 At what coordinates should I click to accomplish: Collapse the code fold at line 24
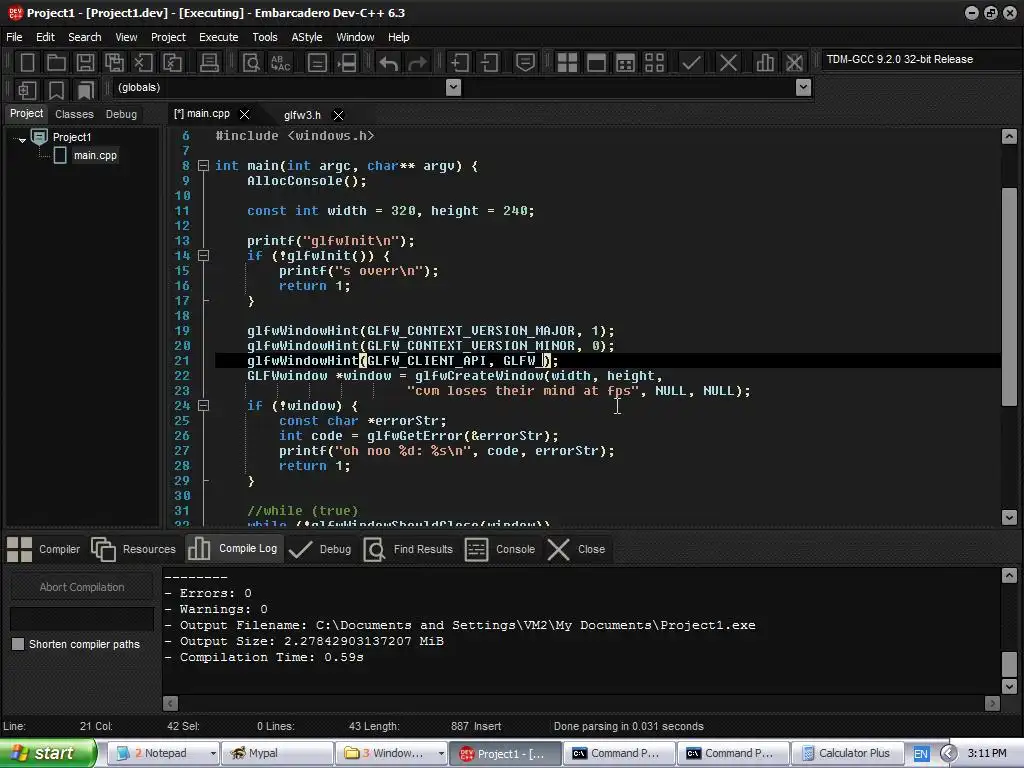(x=203, y=406)
